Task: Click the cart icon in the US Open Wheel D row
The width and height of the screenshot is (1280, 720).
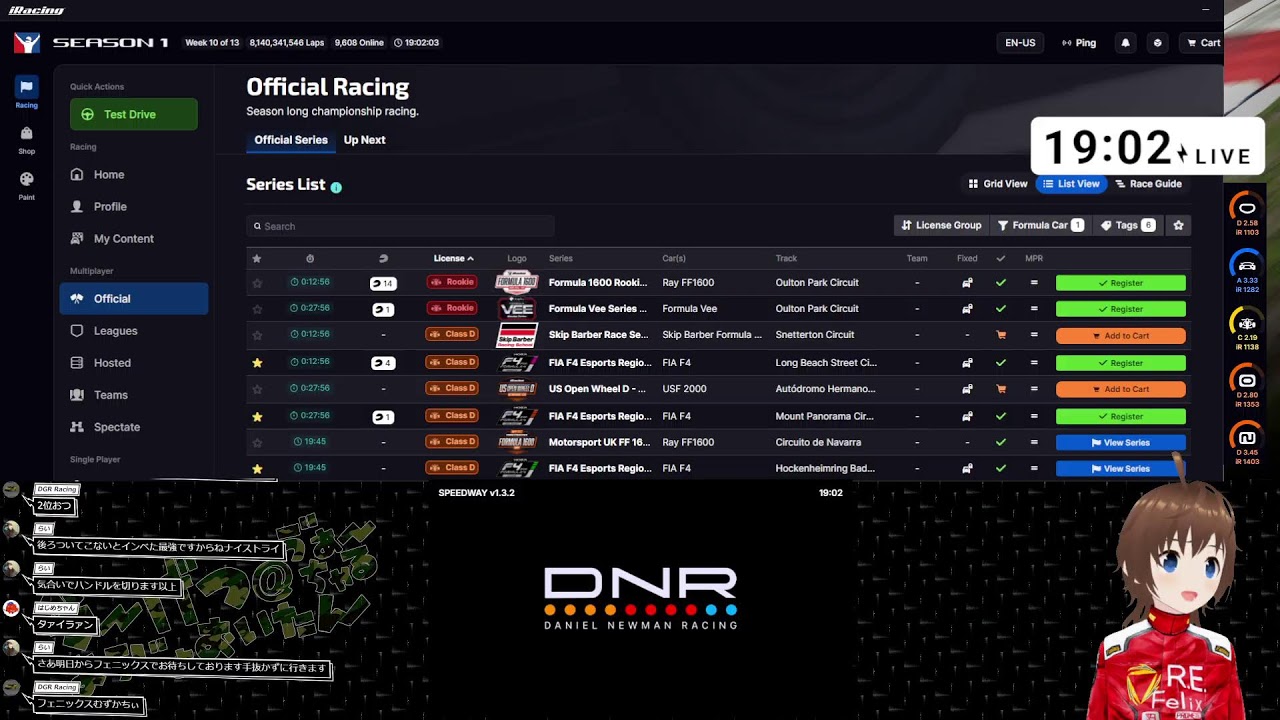Action: click(x=1001, y=389)
